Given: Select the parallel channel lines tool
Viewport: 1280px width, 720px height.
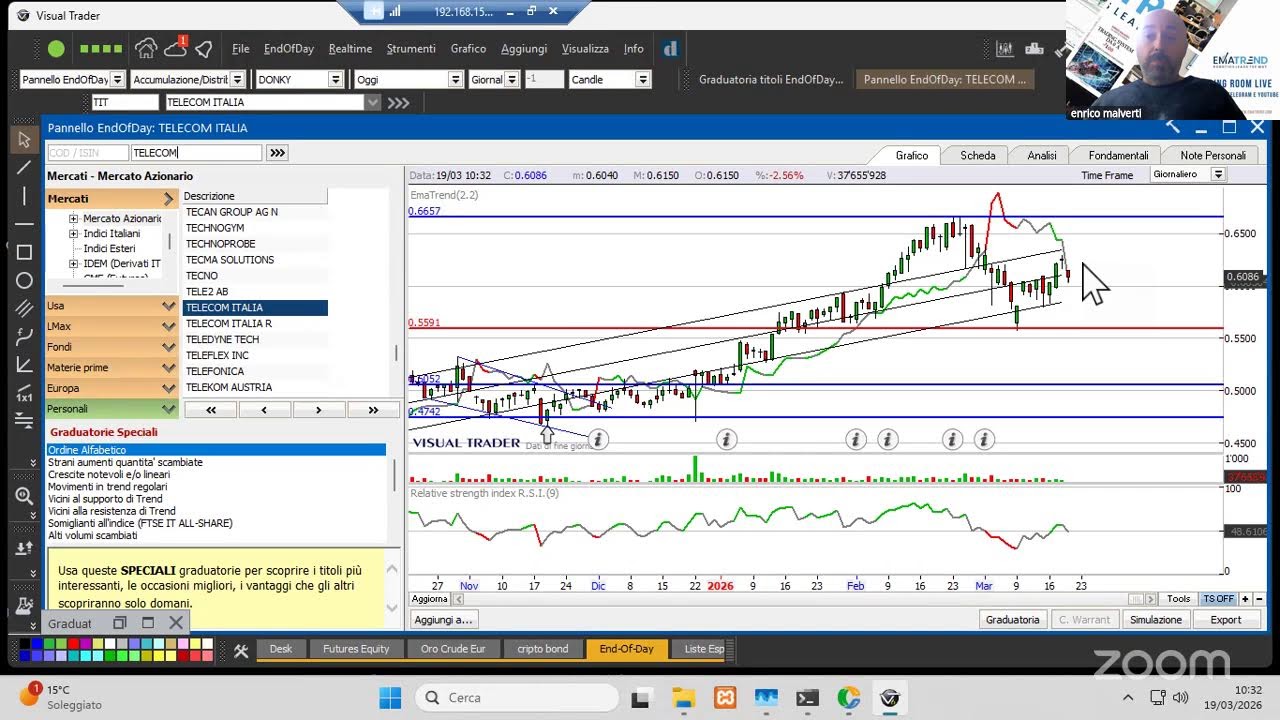Looking at the screenshot, I should tap(24, 309).
